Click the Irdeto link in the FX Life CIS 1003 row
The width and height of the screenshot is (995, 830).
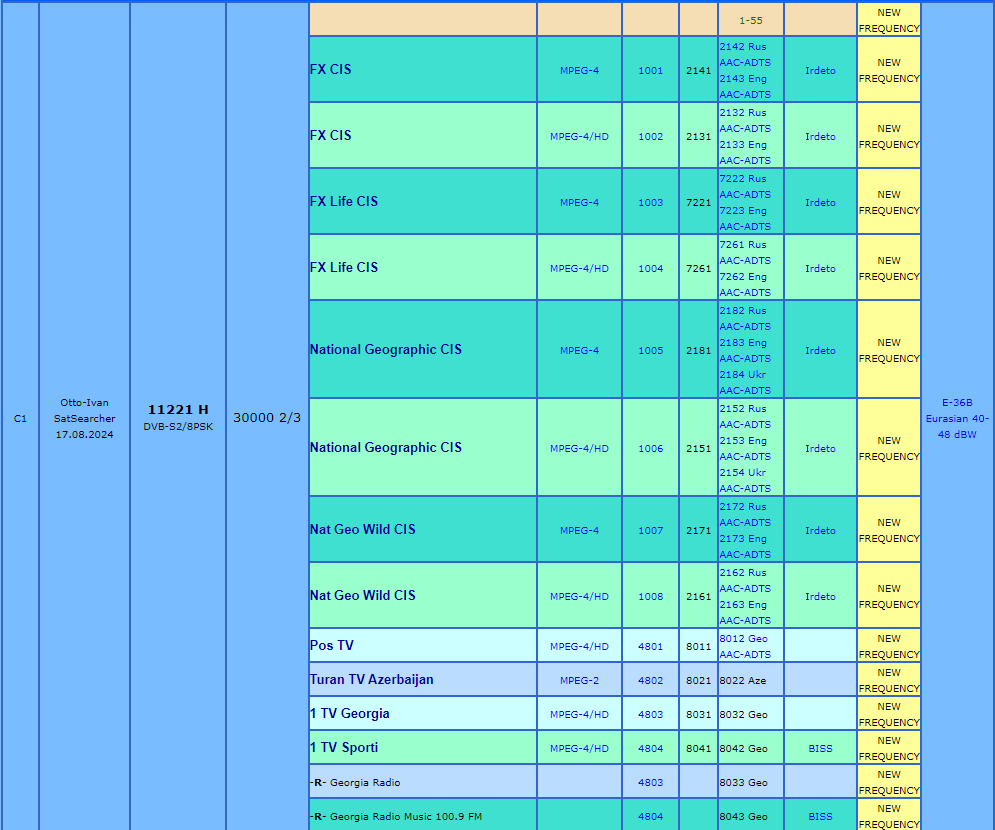820,202
